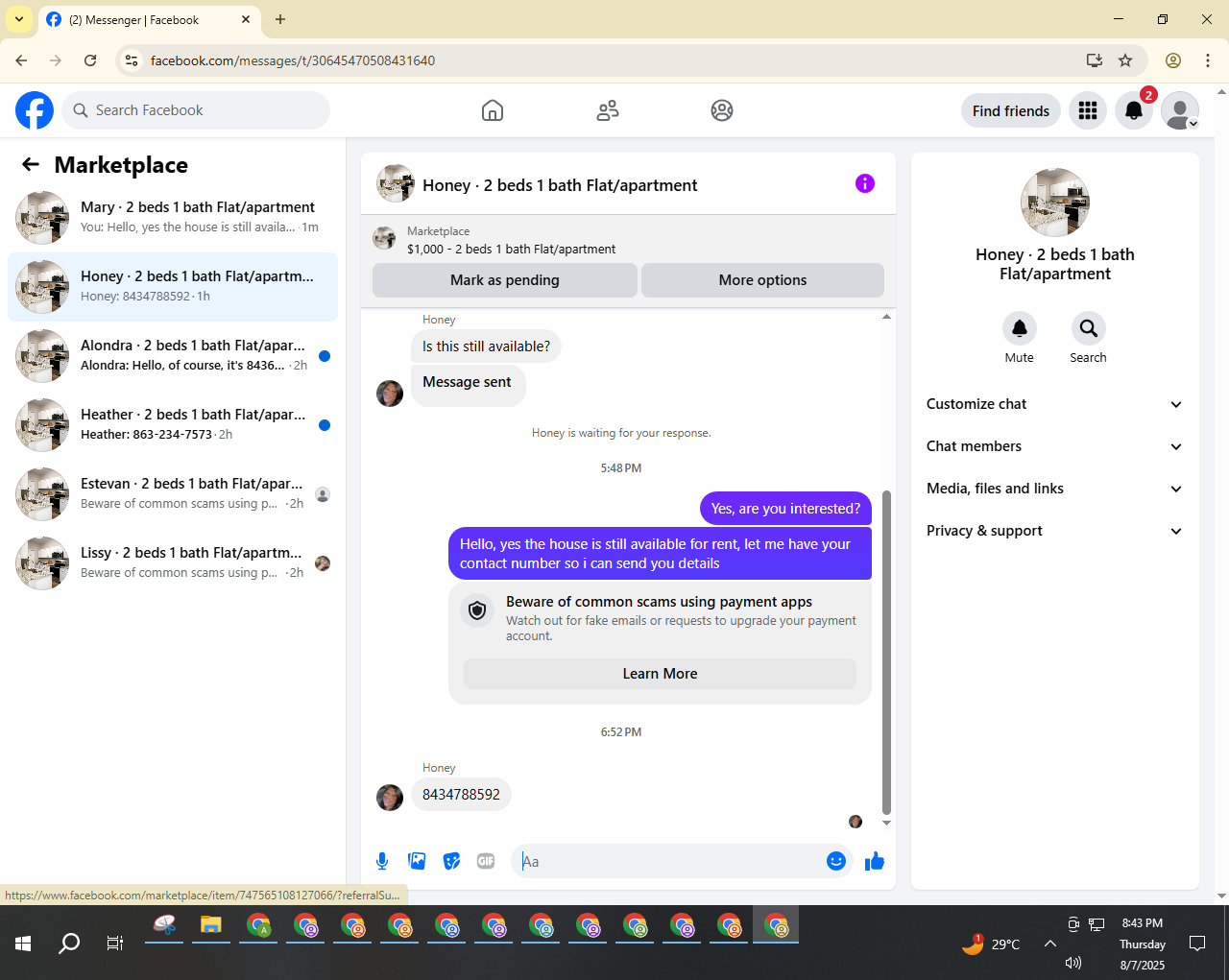
Task: Open Mary conversation in Marketplace list
Action: click(x=173, y=218)
